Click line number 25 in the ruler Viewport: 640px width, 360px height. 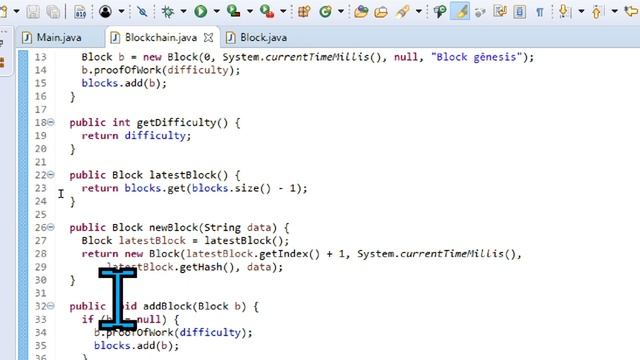[40, 214]
